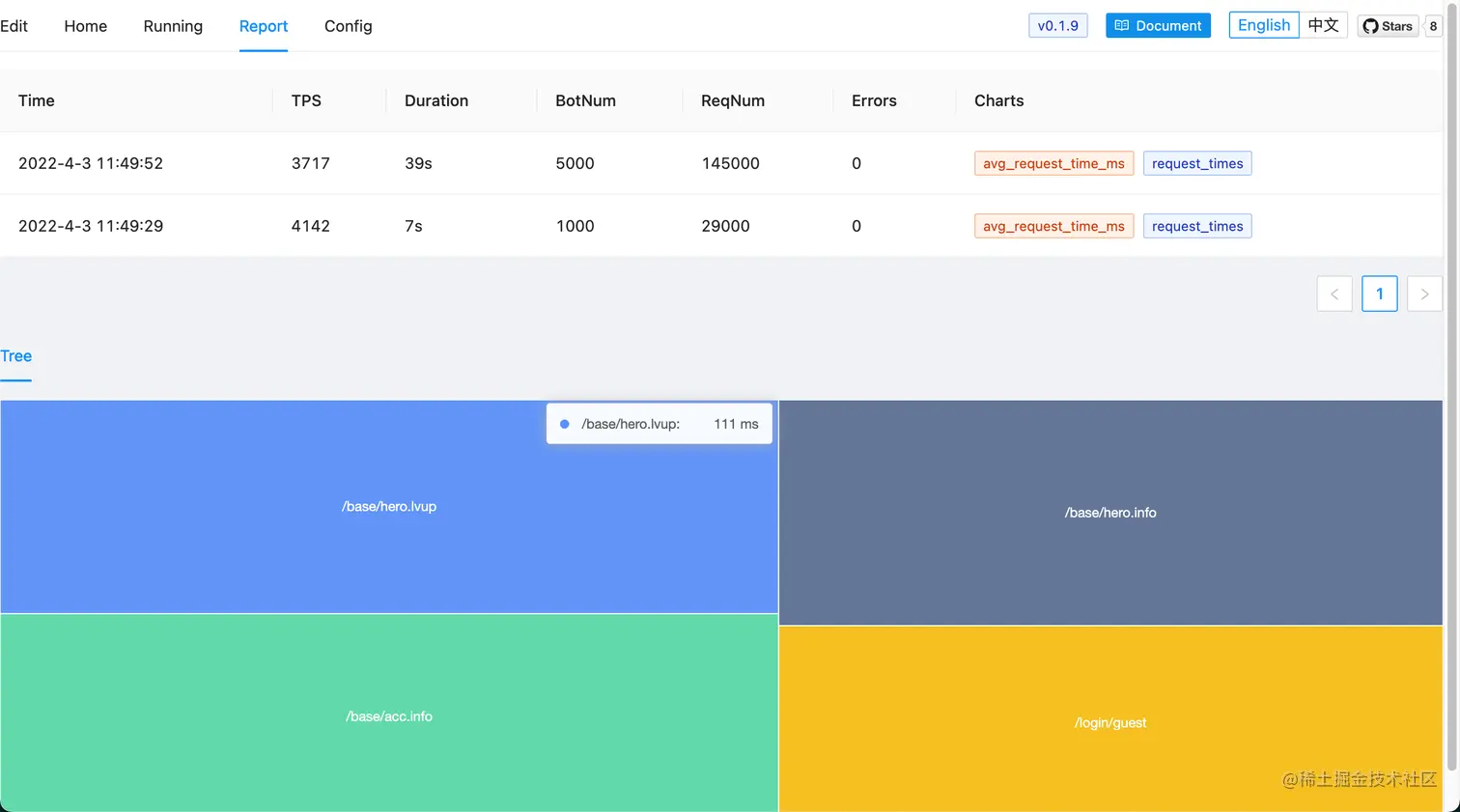Viewport: 1460px width, 812px height.
Task: Switch language to English
Action: 1263,25
